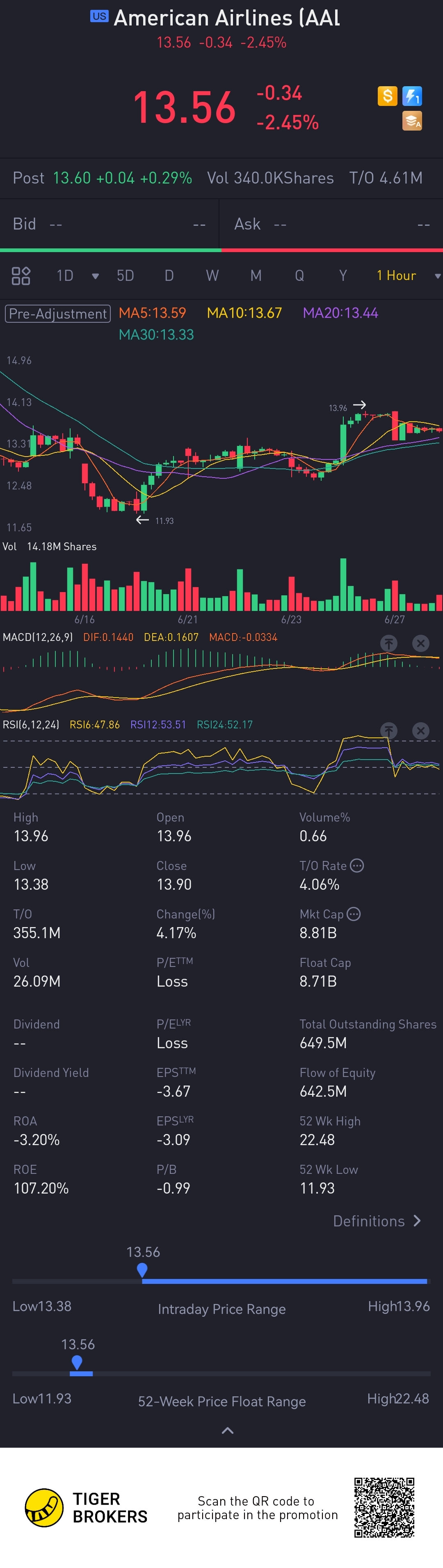This screenshot has width=443, height=1568.
Task: Tap the American Airlines title
Action: point(227,18)
